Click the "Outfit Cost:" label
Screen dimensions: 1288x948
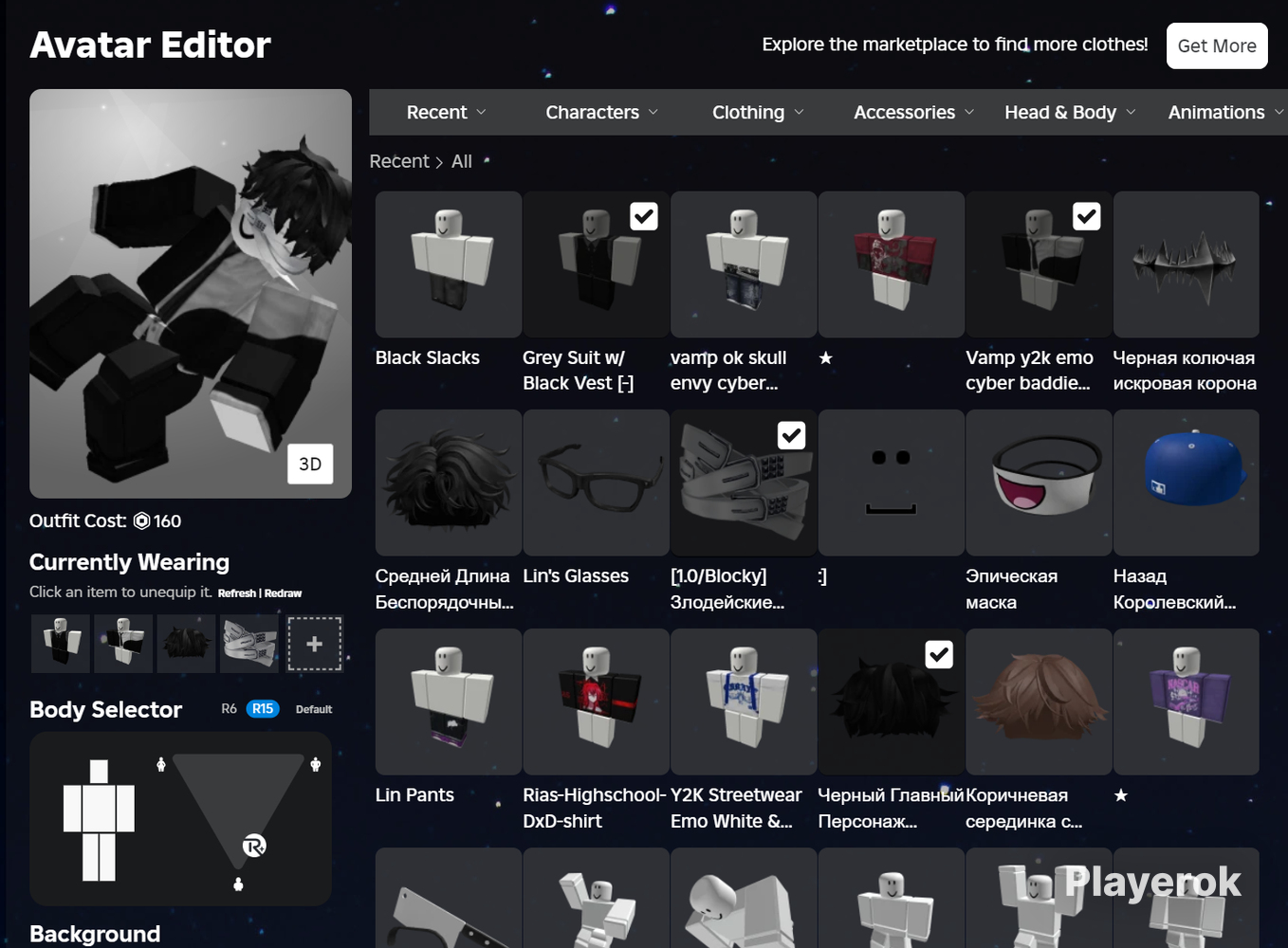pyautogui.click(x=78, y=521)
